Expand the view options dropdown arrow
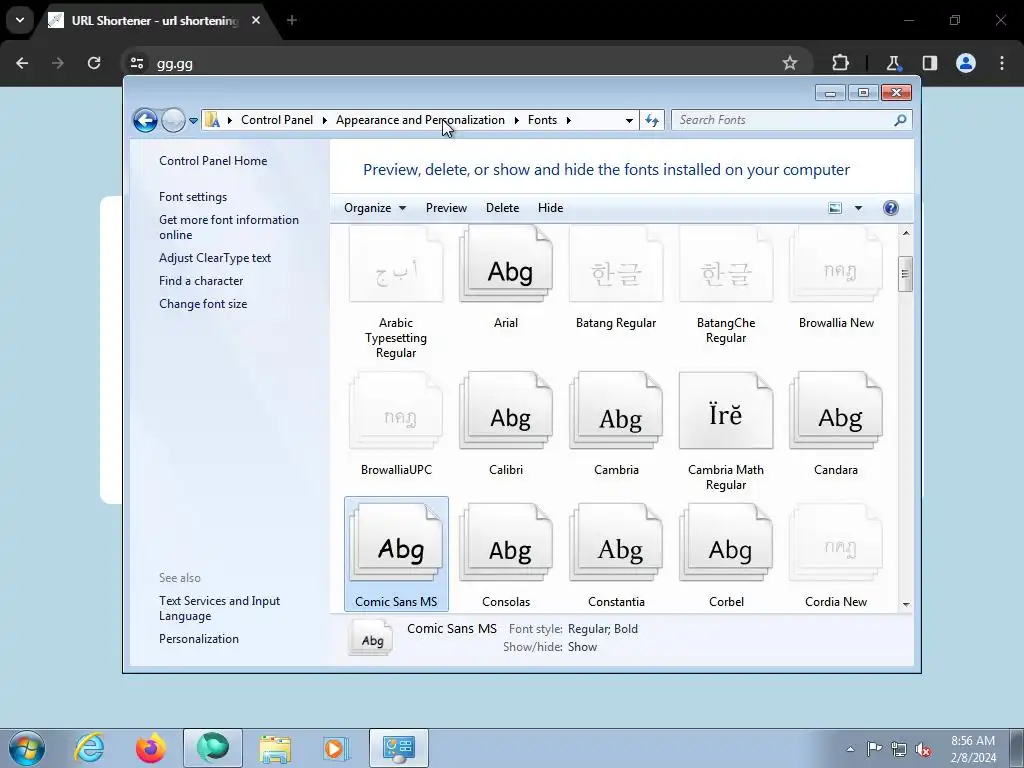The image size is (1024, 768). (858, 208)
